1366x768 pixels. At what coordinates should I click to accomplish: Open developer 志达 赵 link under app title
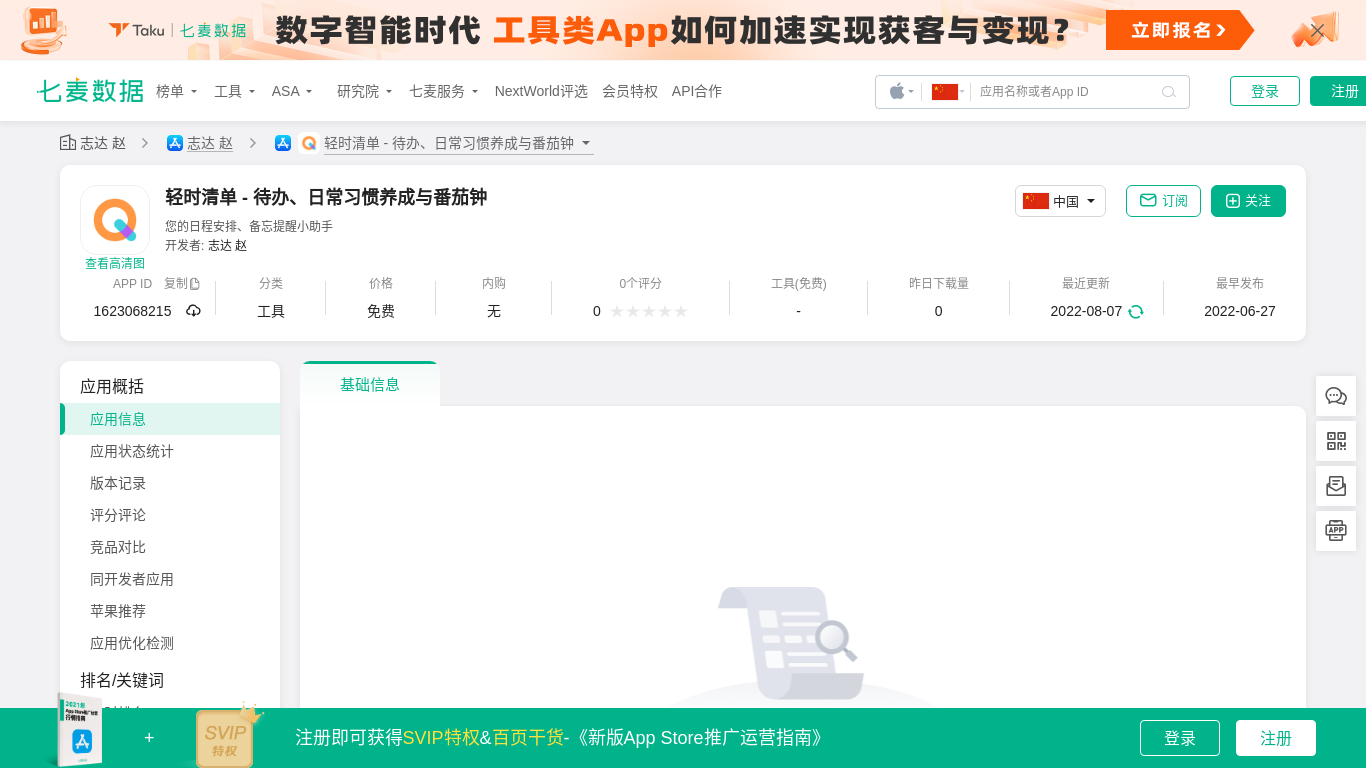227,245
